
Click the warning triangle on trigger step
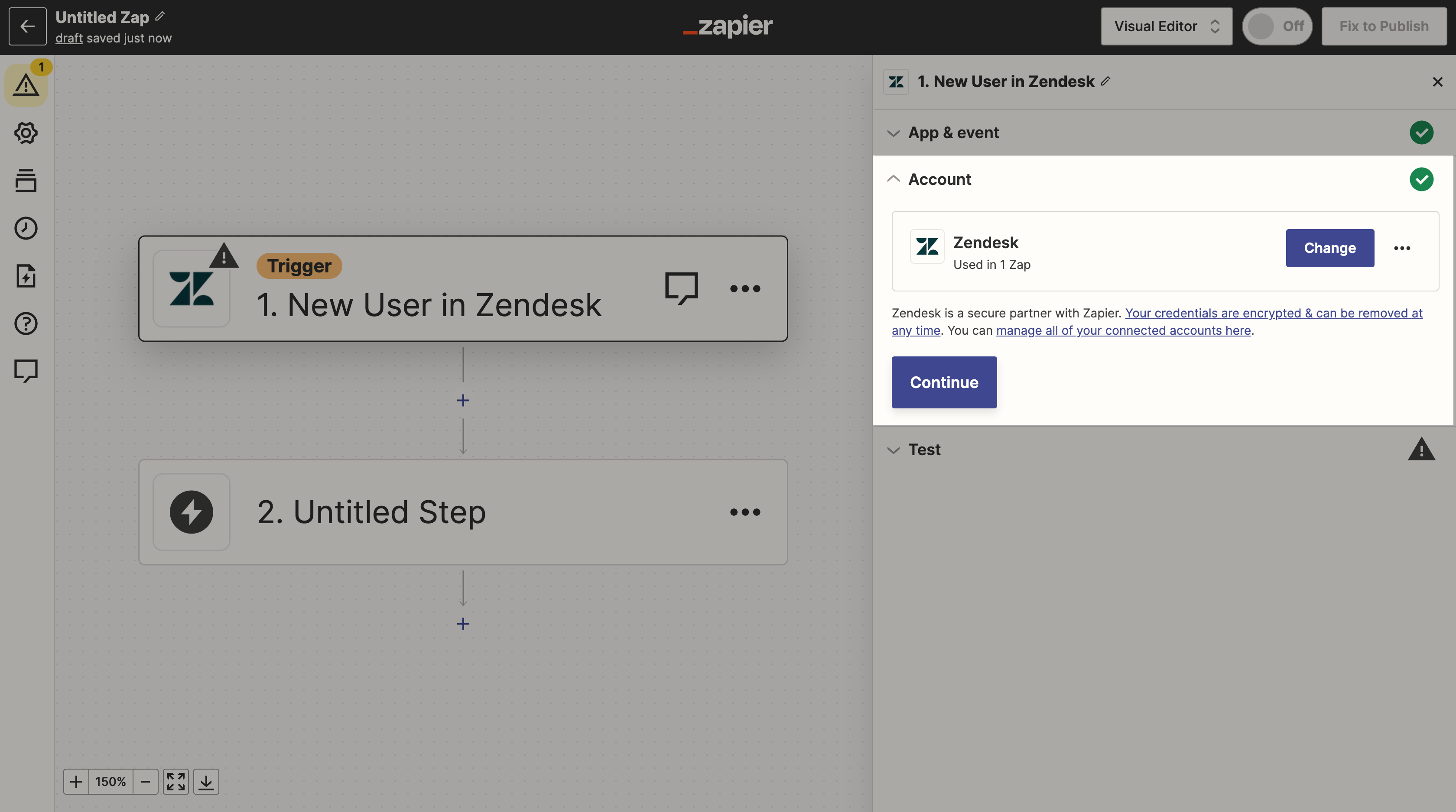tap(224, 256)
